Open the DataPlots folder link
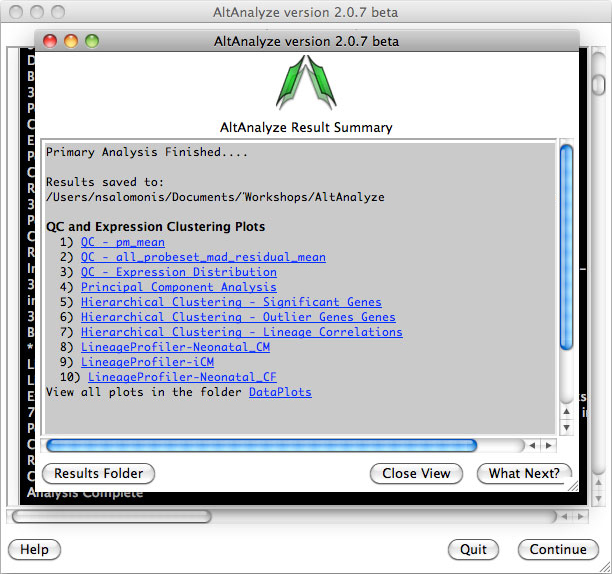The height and width of the screenshot is (574, 612). tap(280, 392)
